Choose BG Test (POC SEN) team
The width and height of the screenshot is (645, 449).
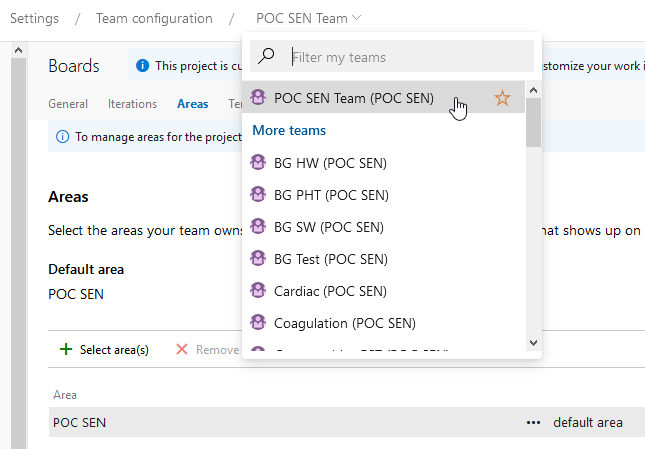[383, 259]
